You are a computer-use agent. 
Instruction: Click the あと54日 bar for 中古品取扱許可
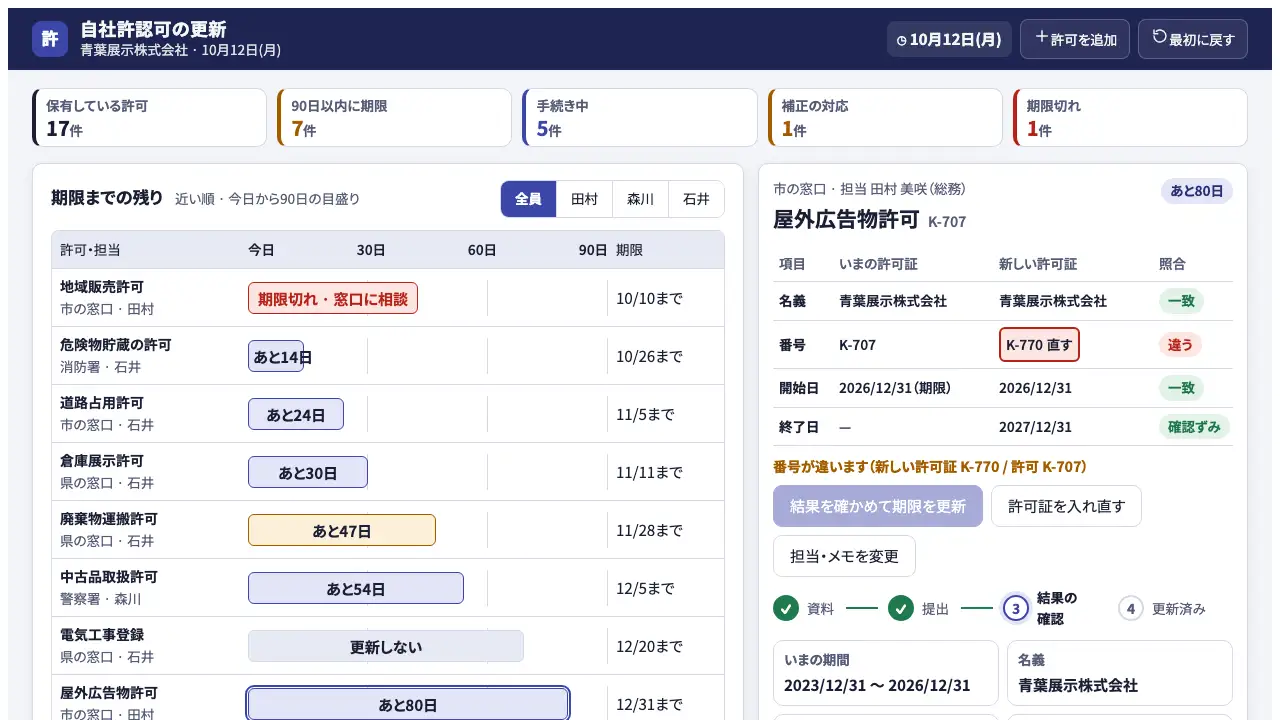click(356, 588)
